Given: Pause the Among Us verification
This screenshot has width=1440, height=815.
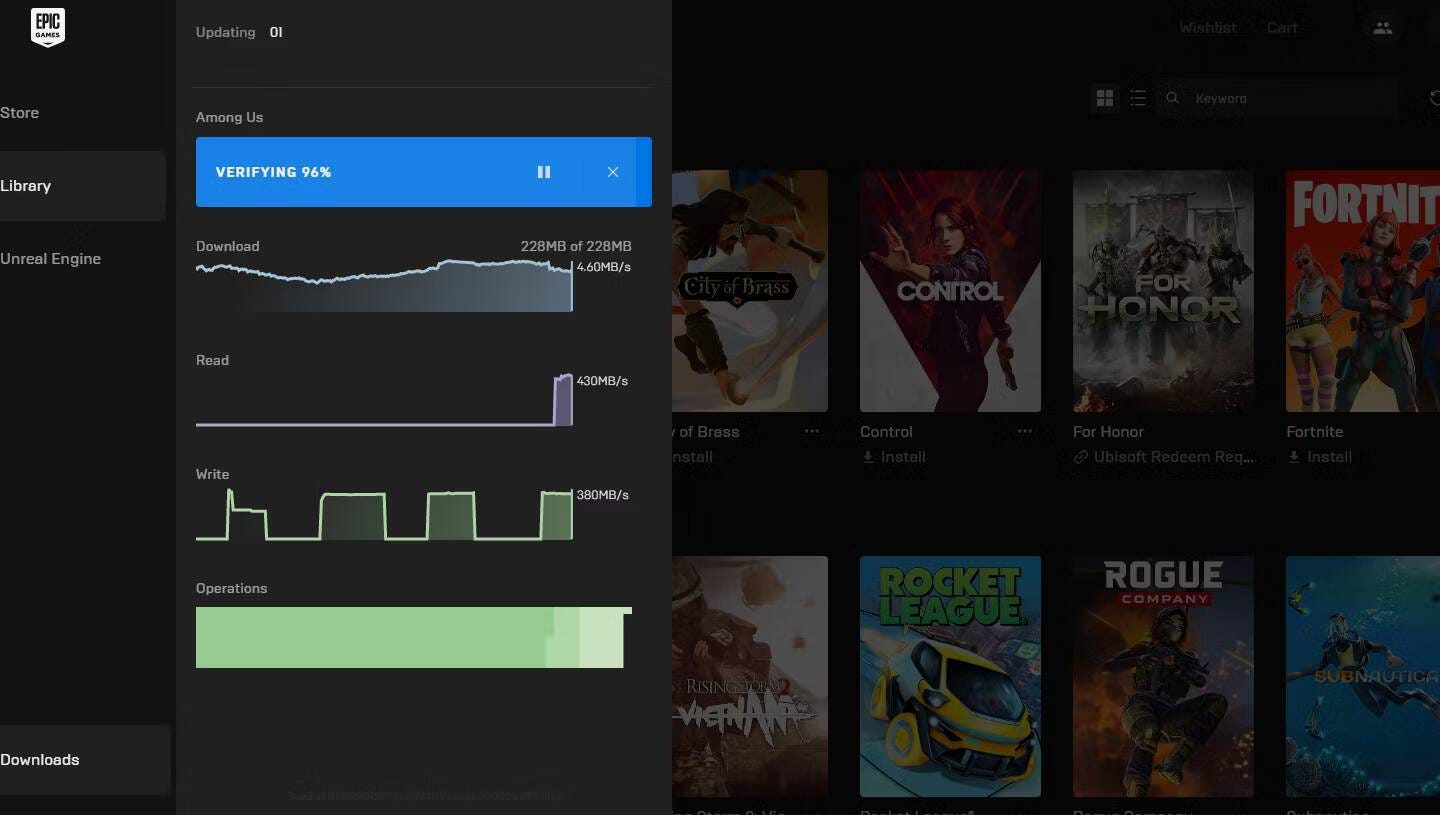Looking at the screenshot, I should tap(544, 172).
